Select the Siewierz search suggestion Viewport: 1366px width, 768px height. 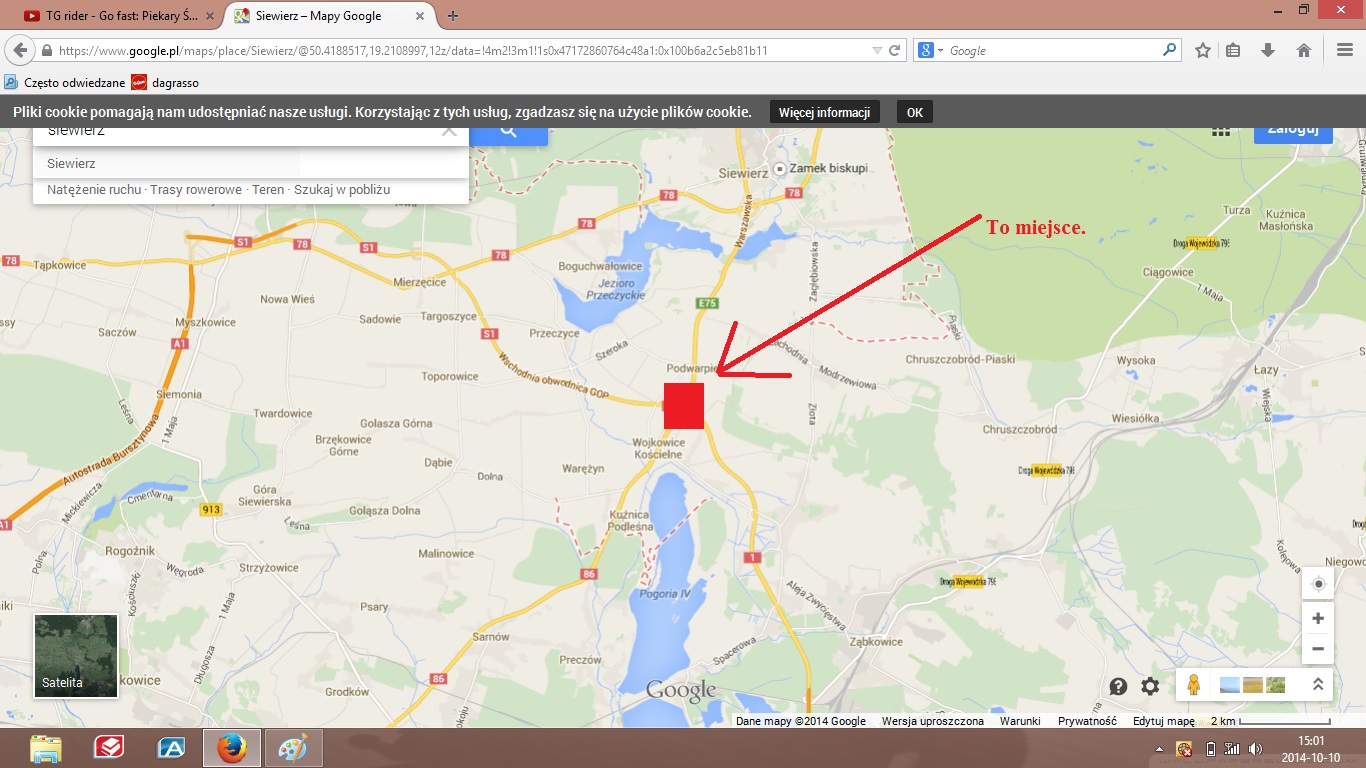[x=250, y=163]
